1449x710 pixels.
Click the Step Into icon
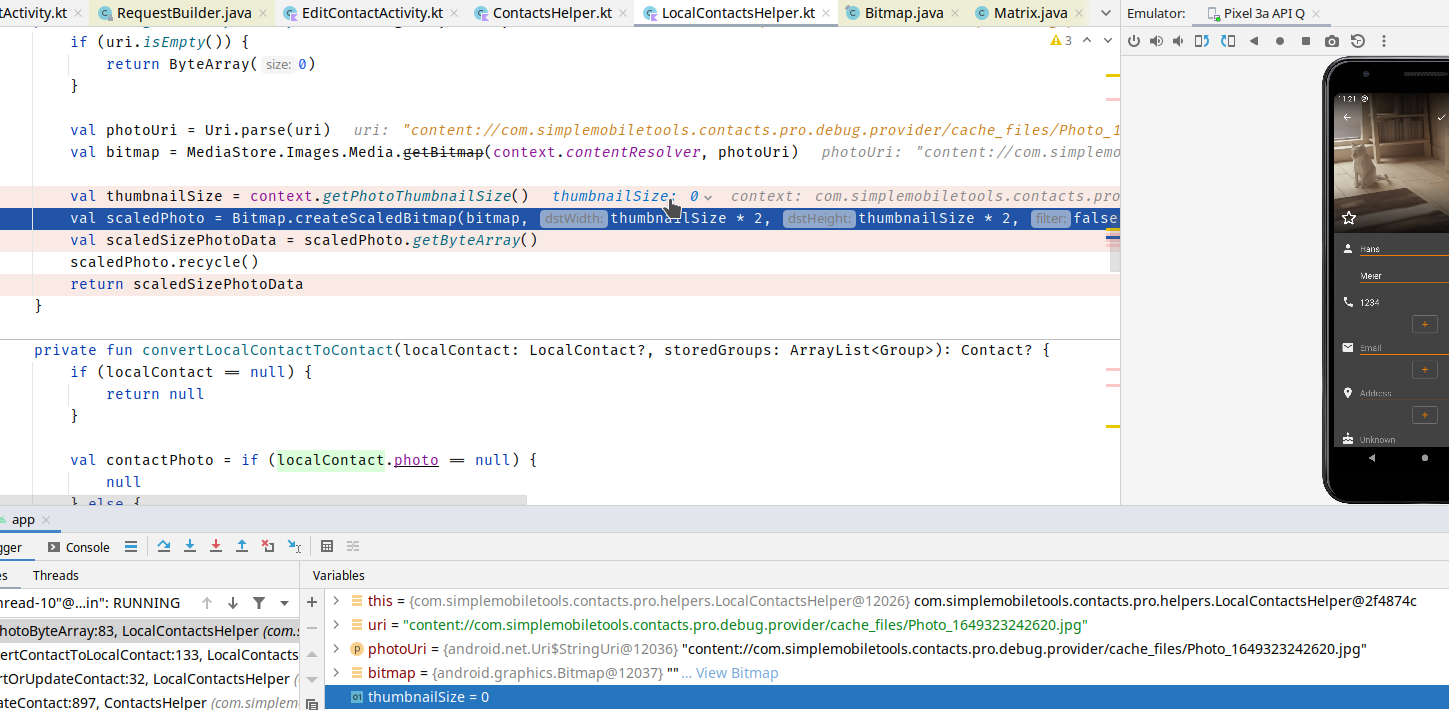190,546
